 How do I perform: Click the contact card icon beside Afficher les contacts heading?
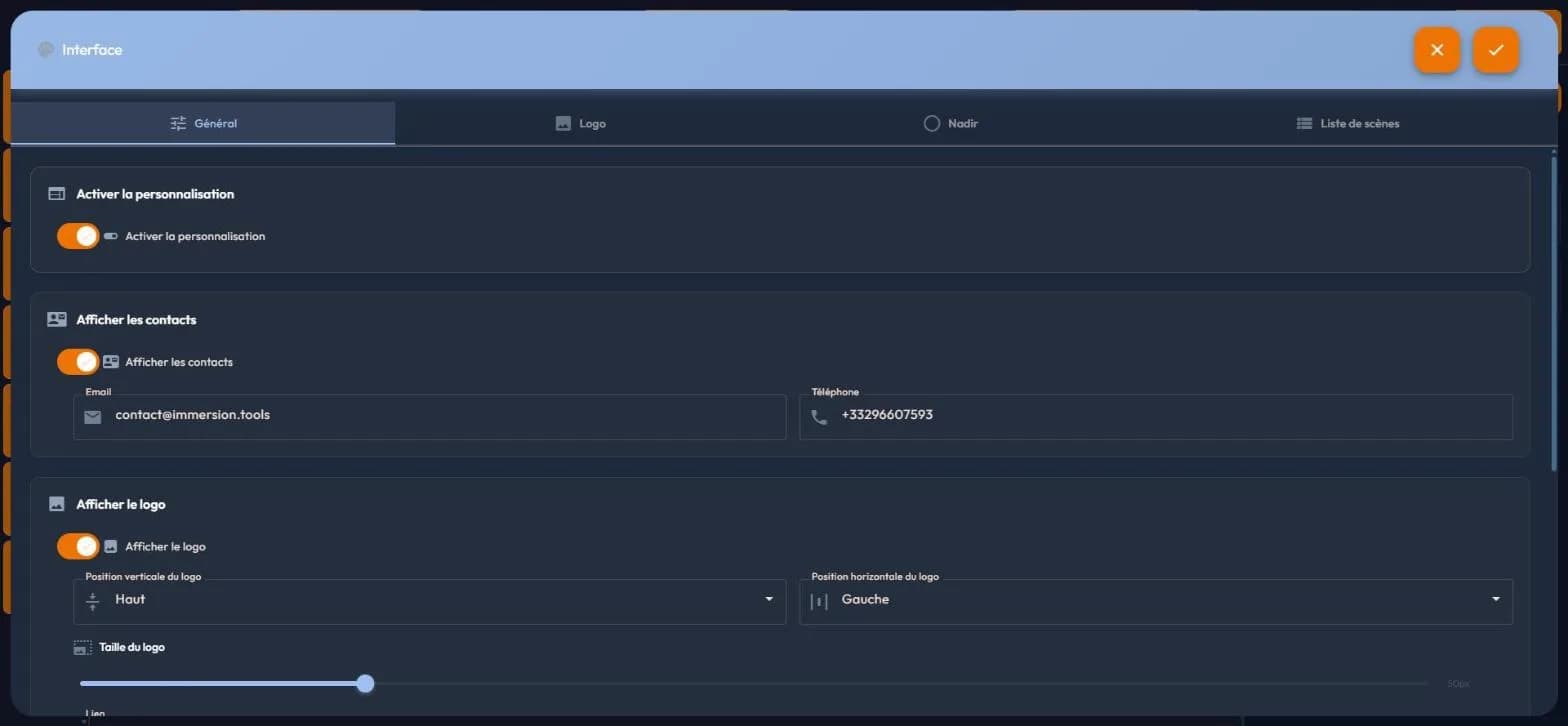57,320
